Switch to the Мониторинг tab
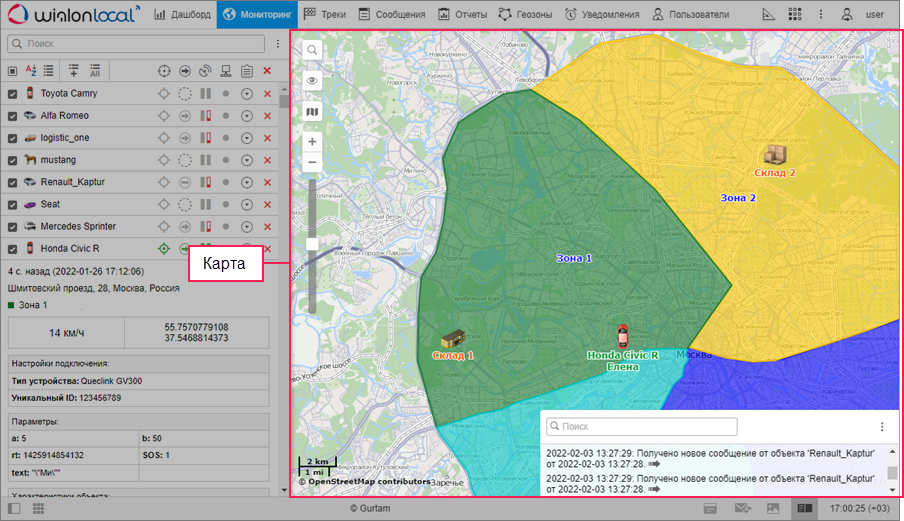This screenshot has width=904, height=521. click(257, 14)
